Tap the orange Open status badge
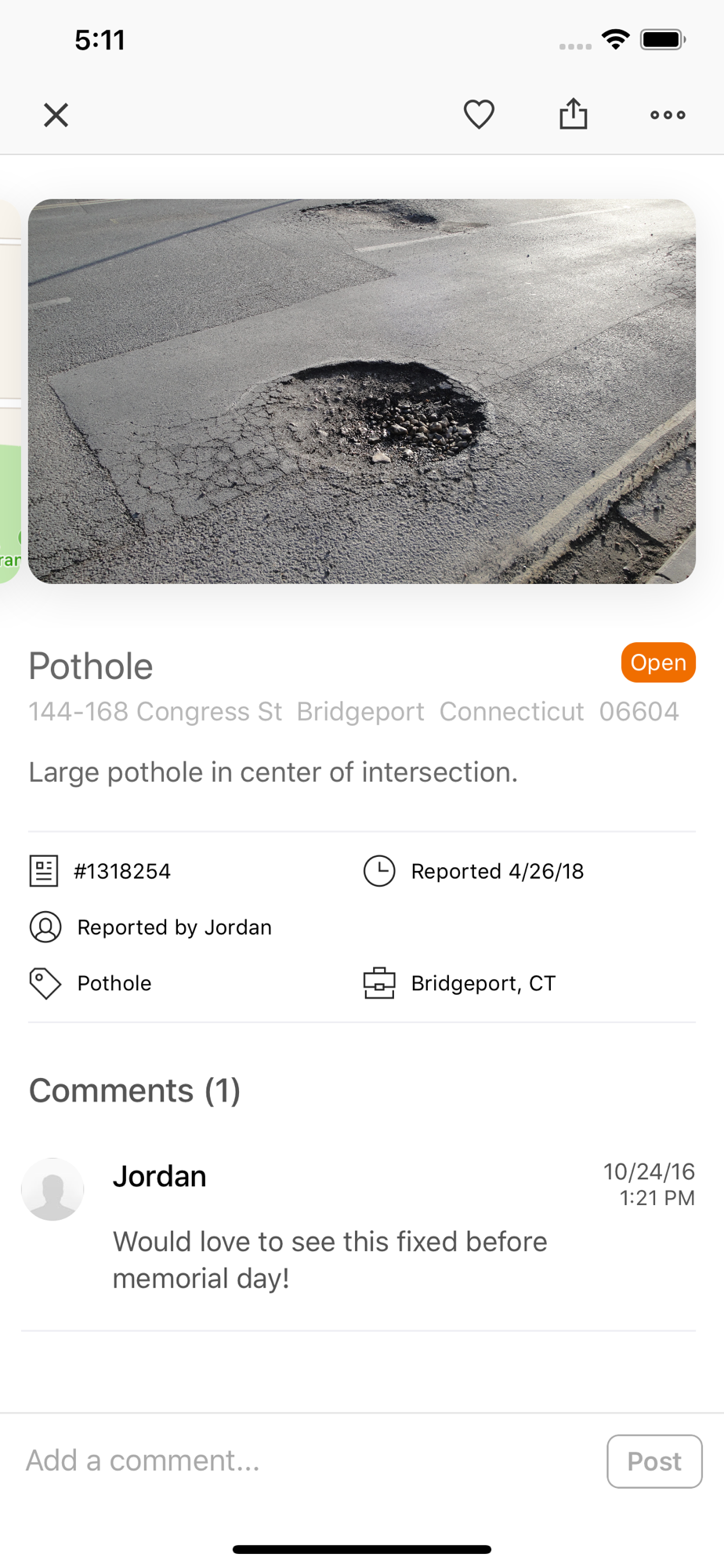Image resolution: width=724 pixels, height=1568 pixels. (658, 662)
